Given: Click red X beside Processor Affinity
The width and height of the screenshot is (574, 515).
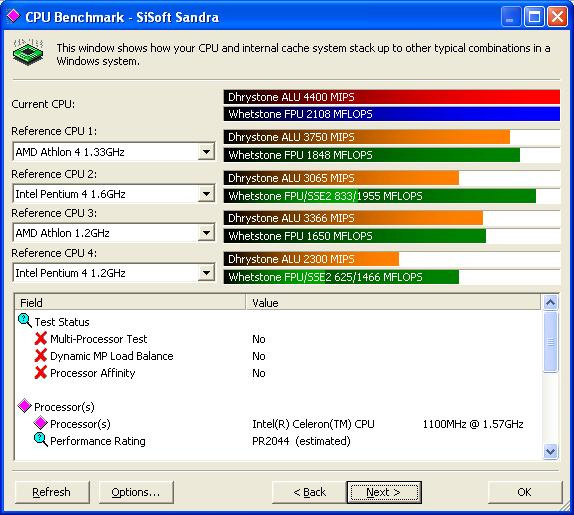Looking at the screenshot, I should 41,372.
